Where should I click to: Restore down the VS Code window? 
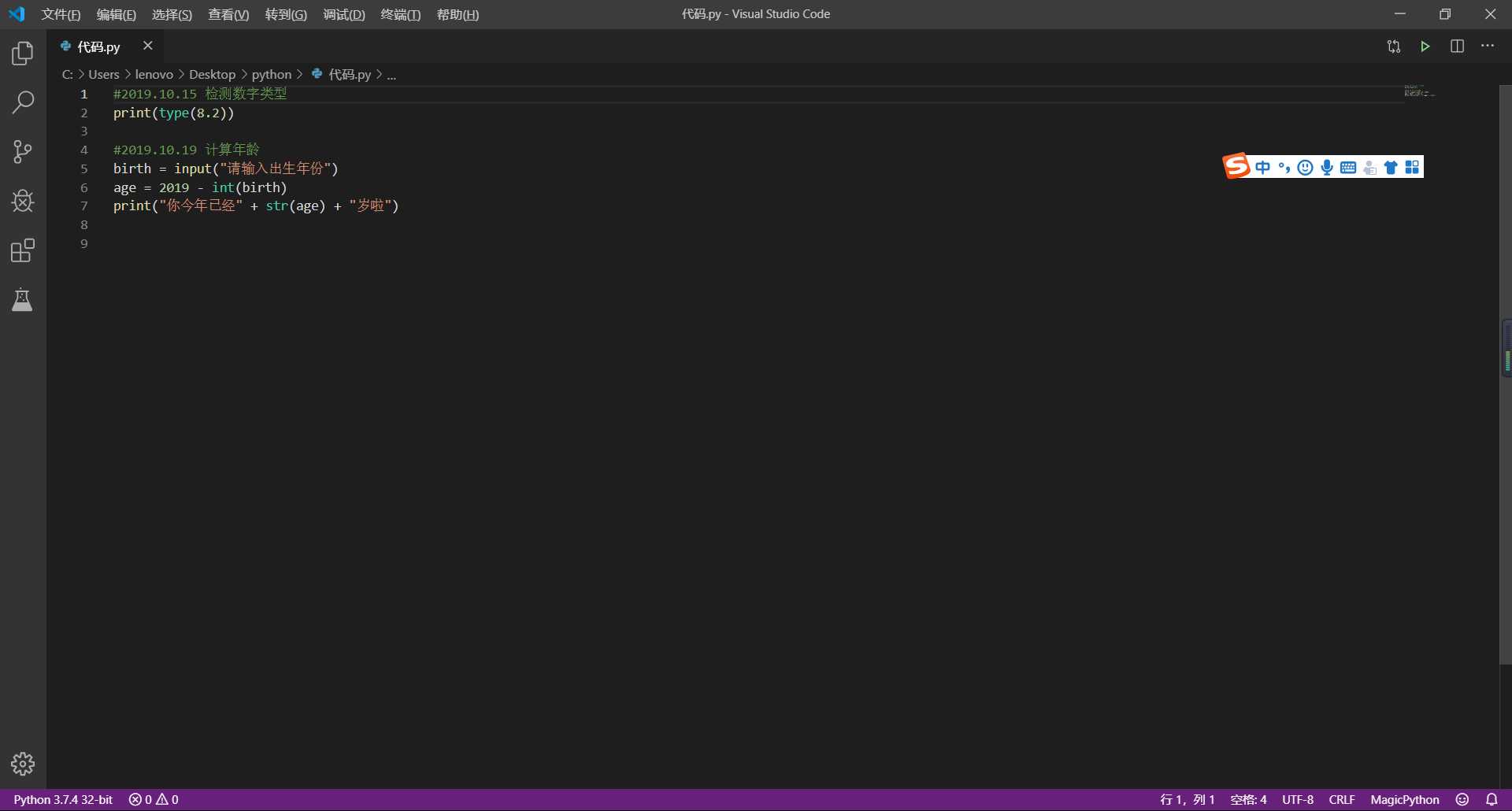point(1445,14)
